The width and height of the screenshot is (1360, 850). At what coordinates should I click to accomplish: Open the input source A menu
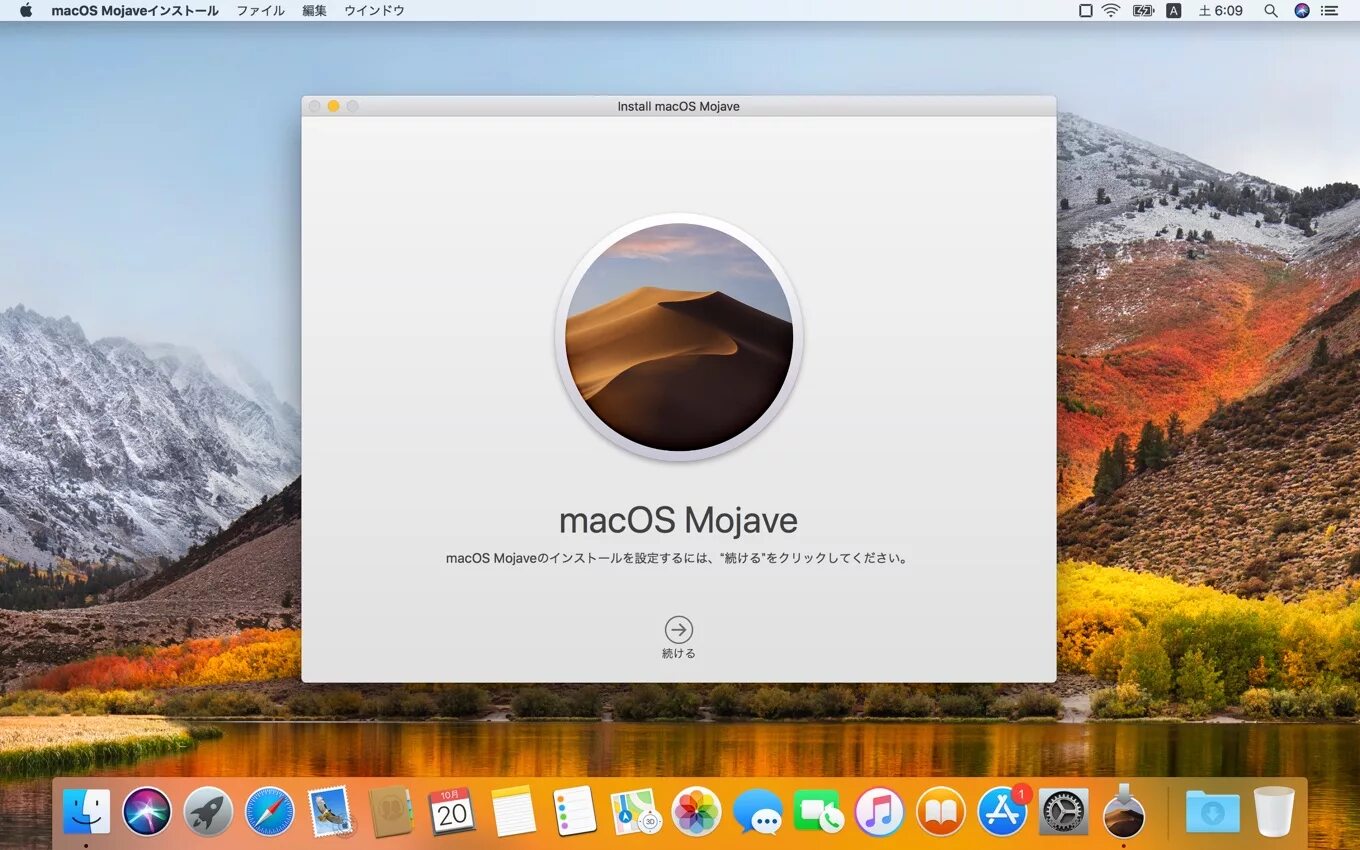1174,10
